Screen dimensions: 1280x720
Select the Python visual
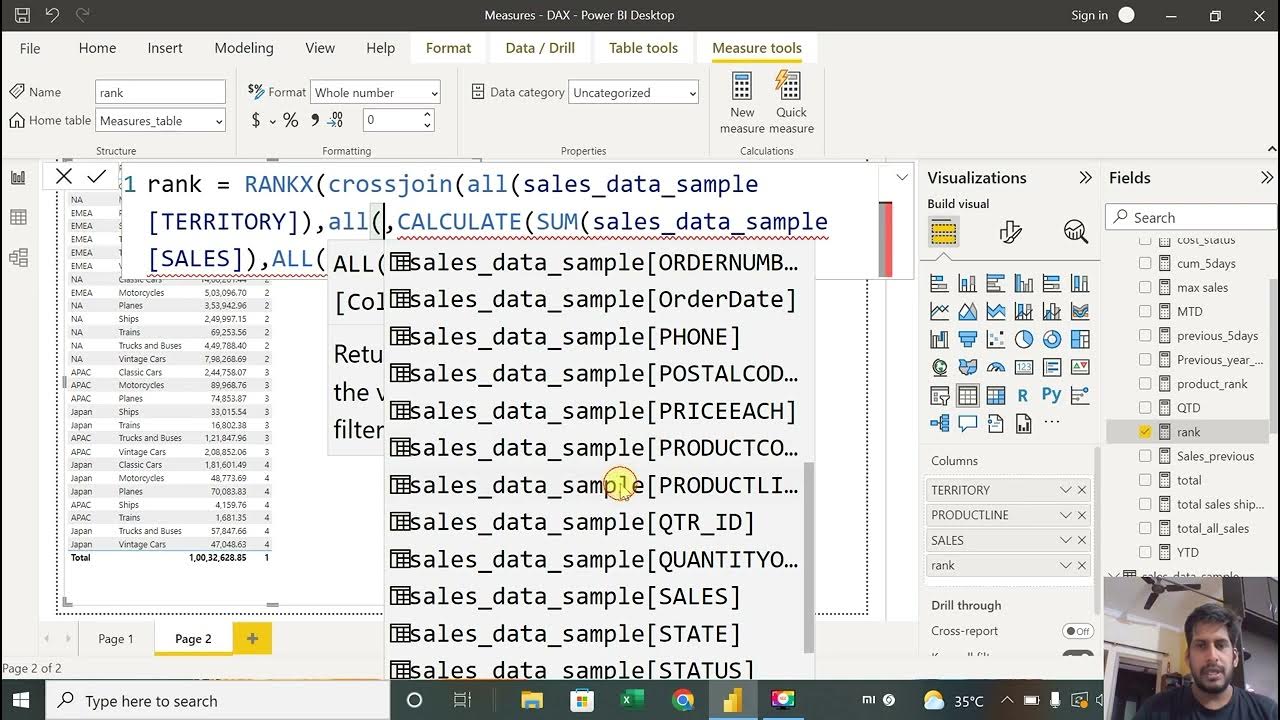click(x=1051, y=395)
